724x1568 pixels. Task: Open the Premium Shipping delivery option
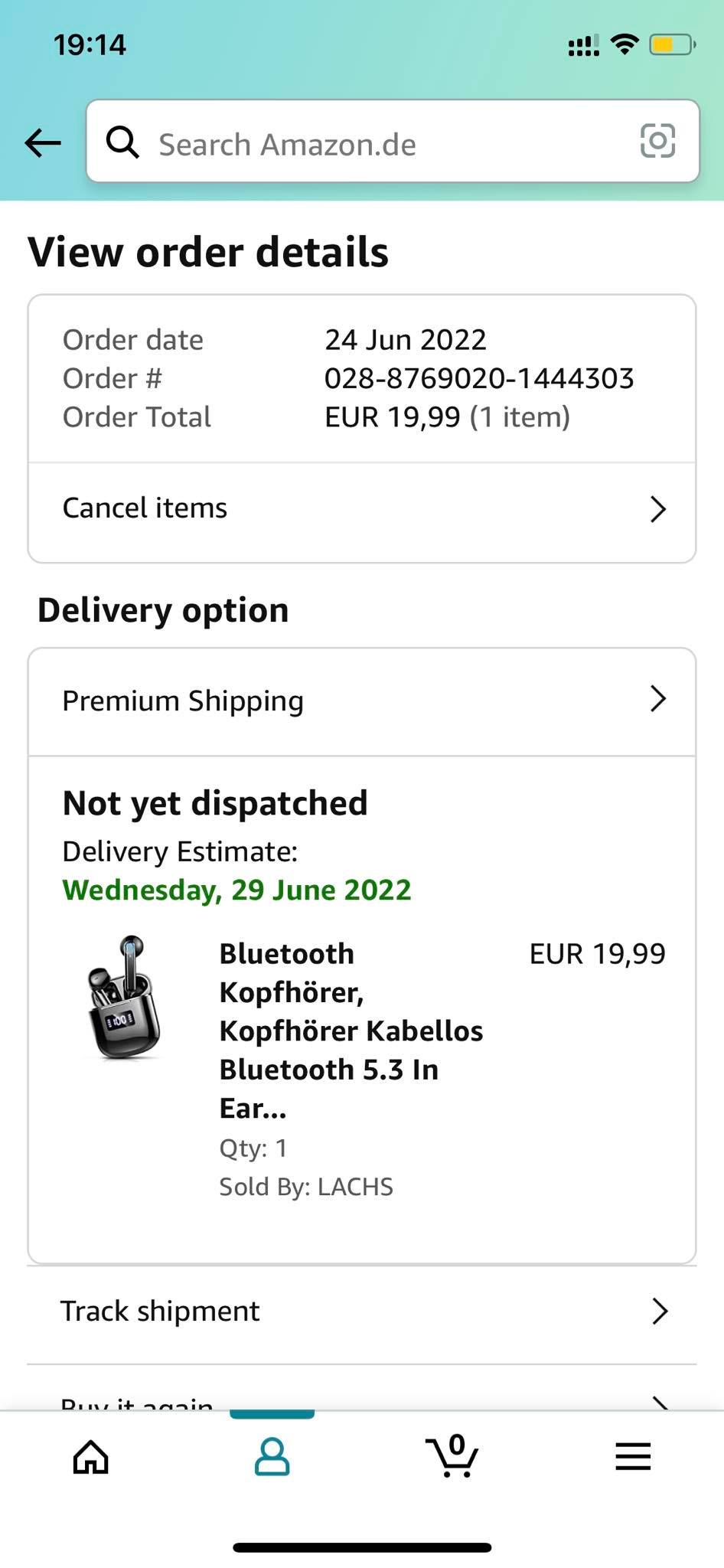click(362, 702)
